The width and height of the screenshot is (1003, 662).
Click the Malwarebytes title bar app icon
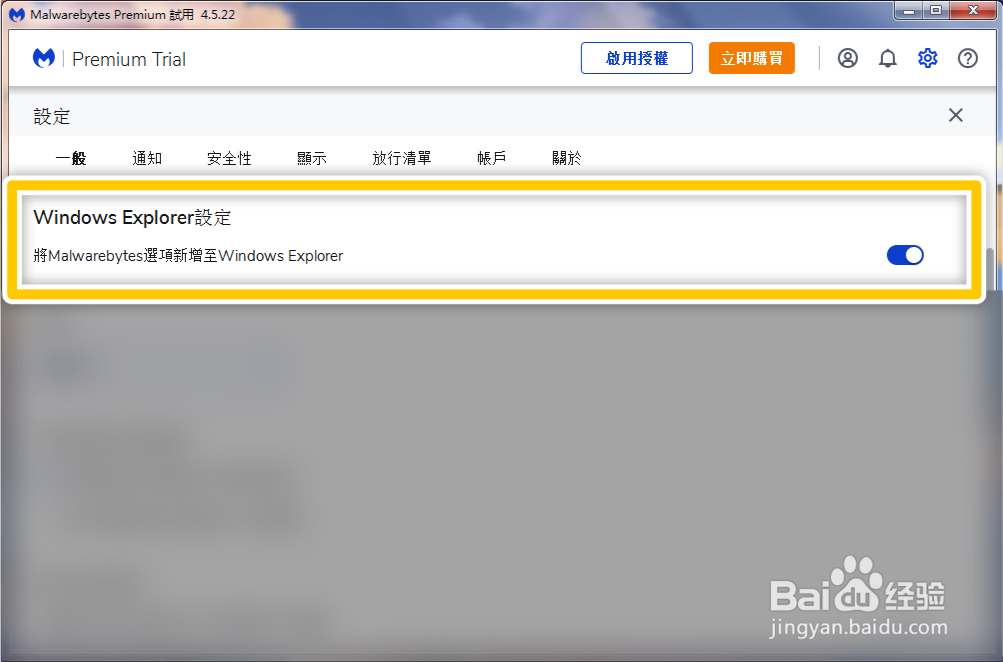tap(17, 14)
